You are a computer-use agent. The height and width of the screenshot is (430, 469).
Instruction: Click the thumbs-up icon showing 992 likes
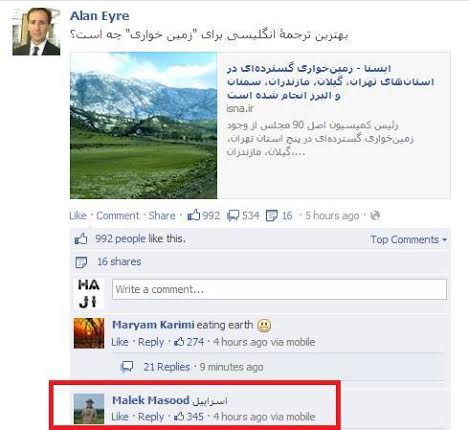[x=193, y=215]
